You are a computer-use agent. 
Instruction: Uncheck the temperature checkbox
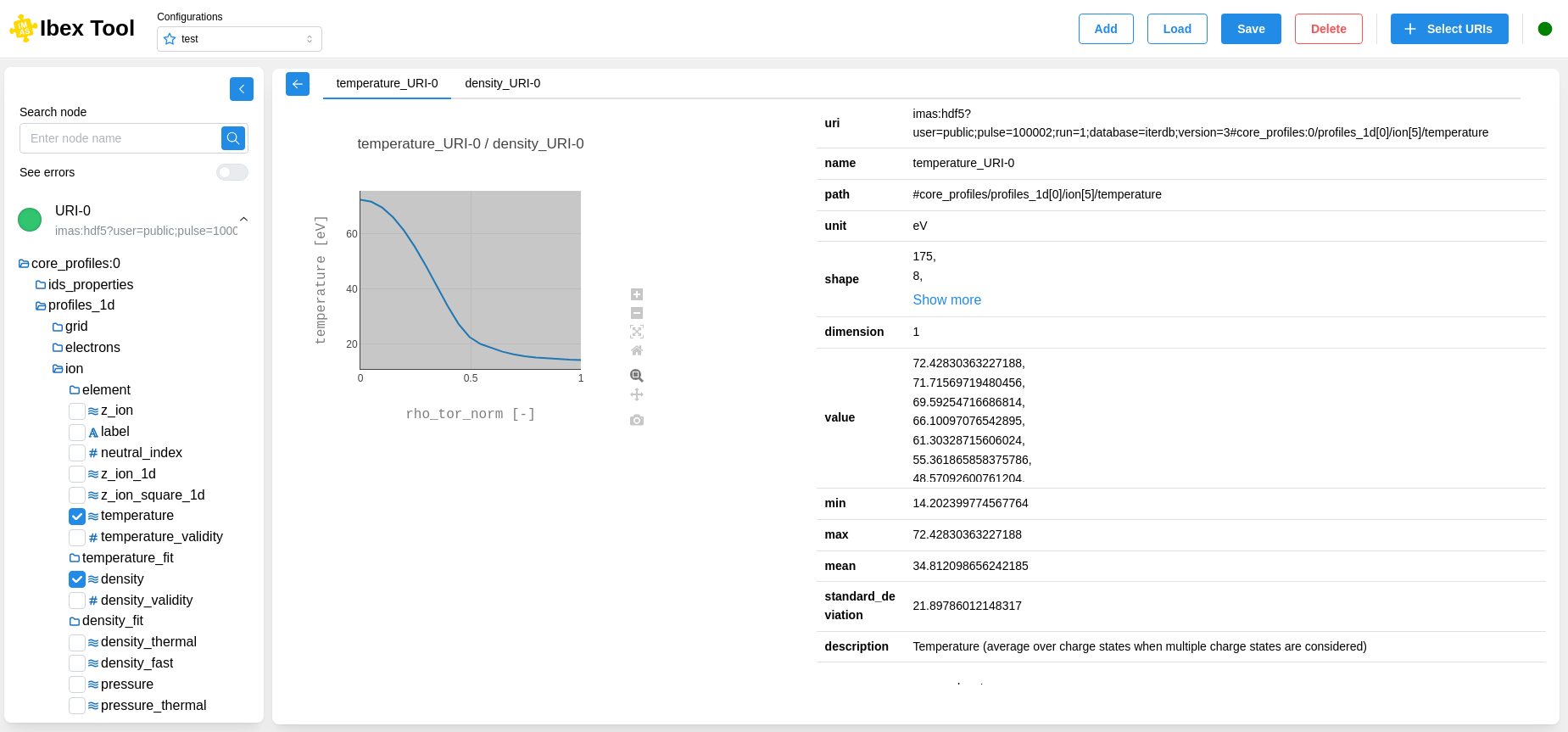pos(77,517)
